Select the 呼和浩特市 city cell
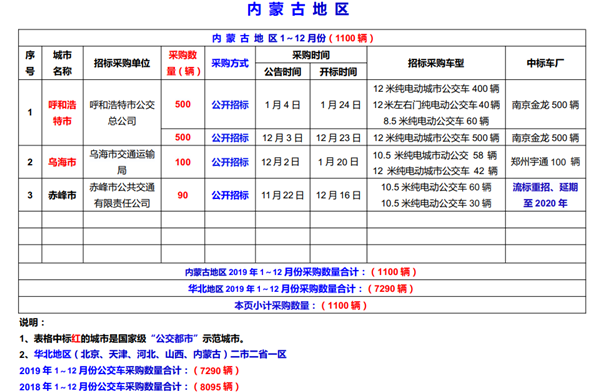 point(62,113)
